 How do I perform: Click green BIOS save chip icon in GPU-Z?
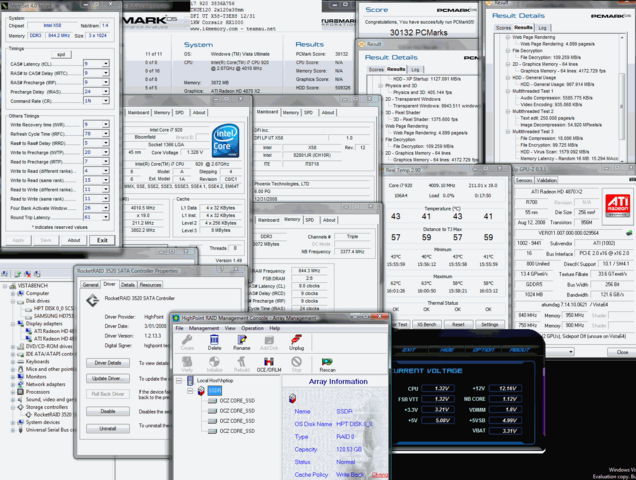[629, 233]
